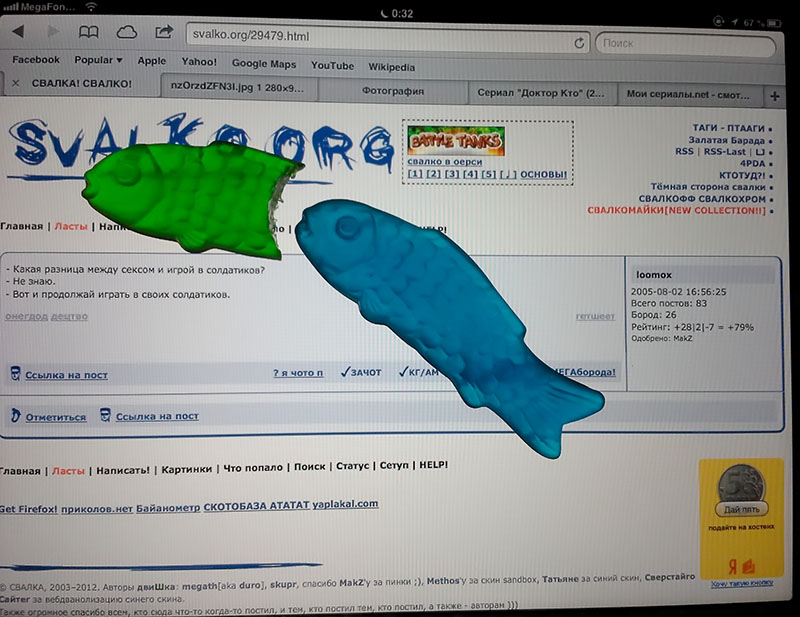The height and width of the screenshot is (617, 800).
Task: Open the Статус menu item
Action: [x=352, y=466]
